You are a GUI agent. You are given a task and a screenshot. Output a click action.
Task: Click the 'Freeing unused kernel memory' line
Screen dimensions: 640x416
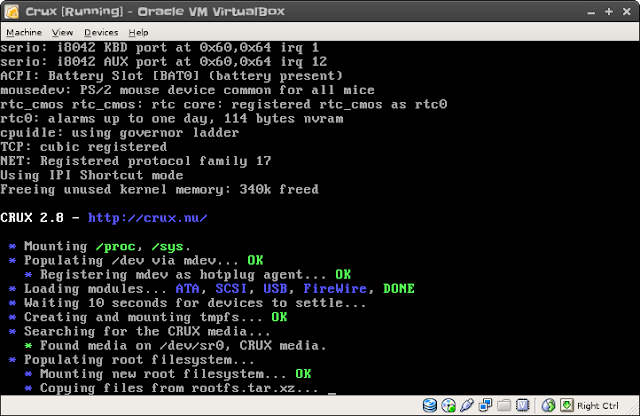[x=159, y=189]
